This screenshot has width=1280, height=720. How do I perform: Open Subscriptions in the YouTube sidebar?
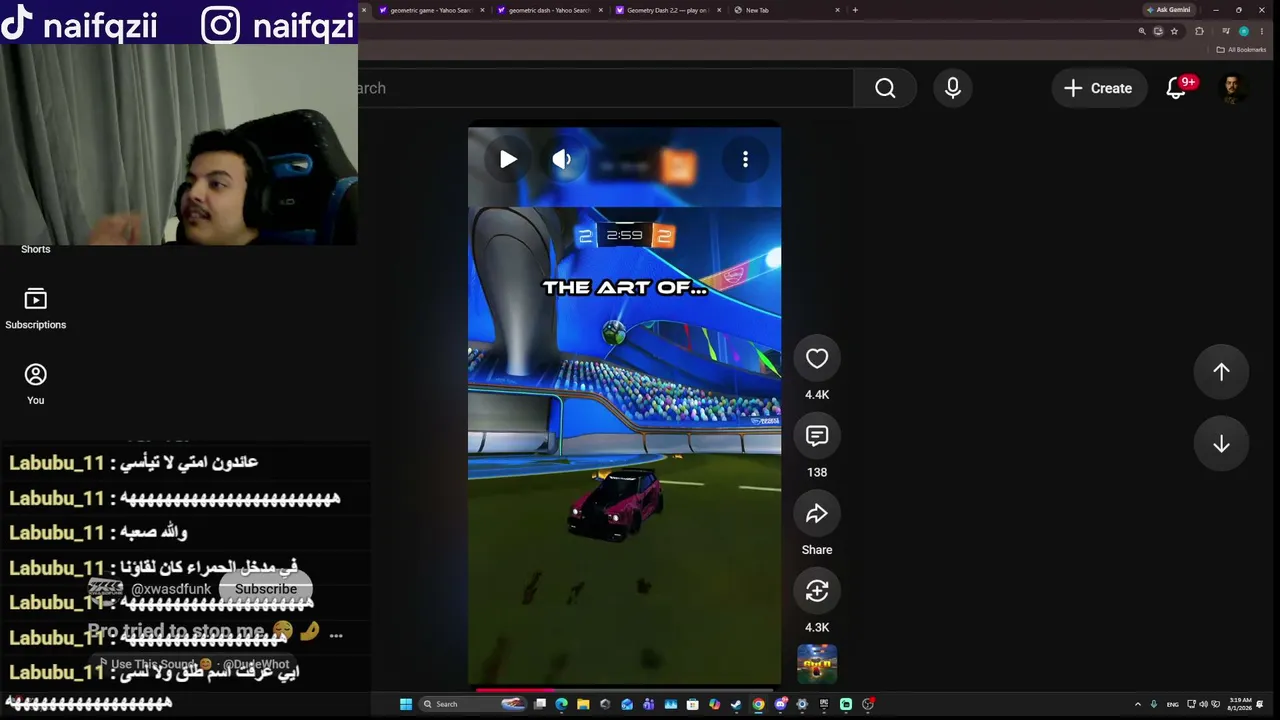point(36,309)
